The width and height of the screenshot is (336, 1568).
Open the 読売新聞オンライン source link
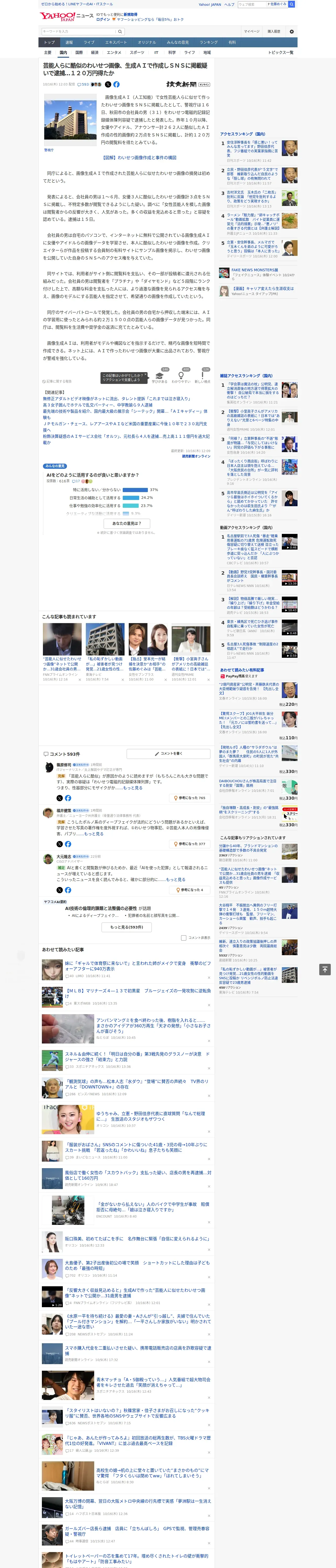(196, 456)
